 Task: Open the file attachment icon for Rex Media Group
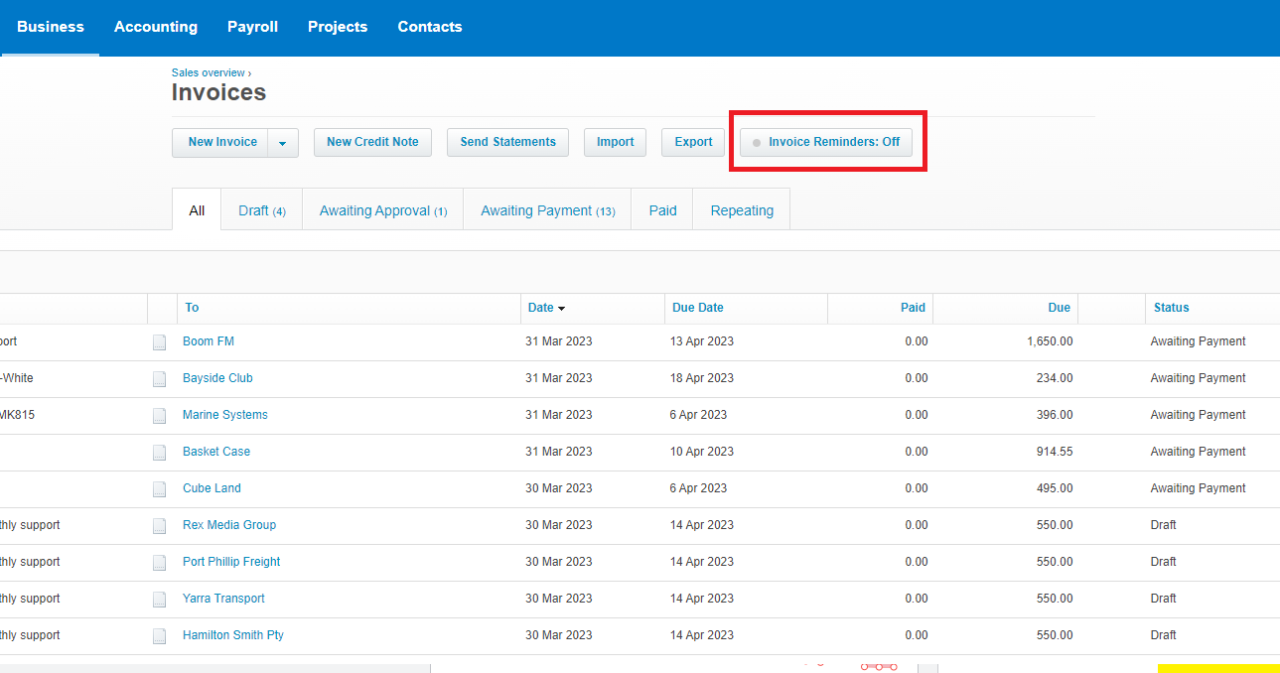(x=159, y=525)
